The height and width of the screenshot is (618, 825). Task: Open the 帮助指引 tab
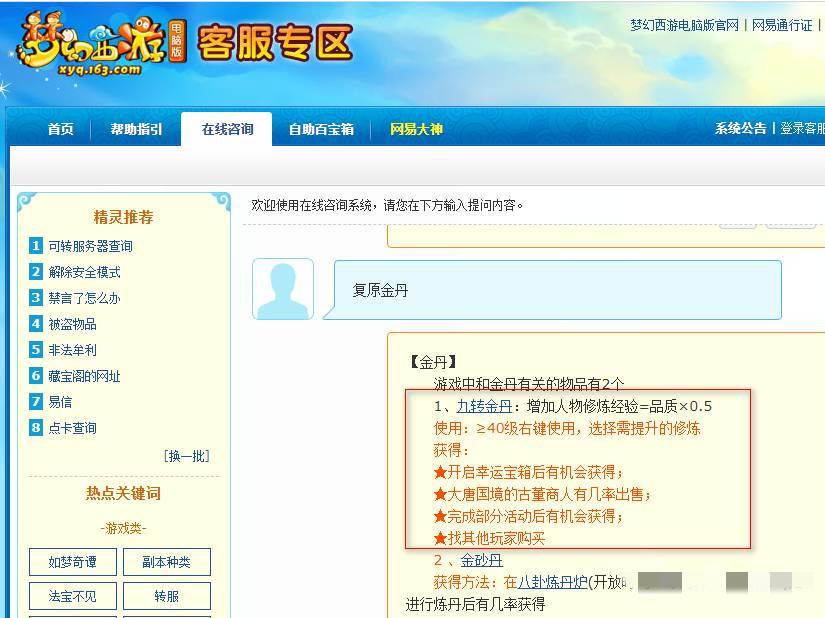tap(134, 128)
